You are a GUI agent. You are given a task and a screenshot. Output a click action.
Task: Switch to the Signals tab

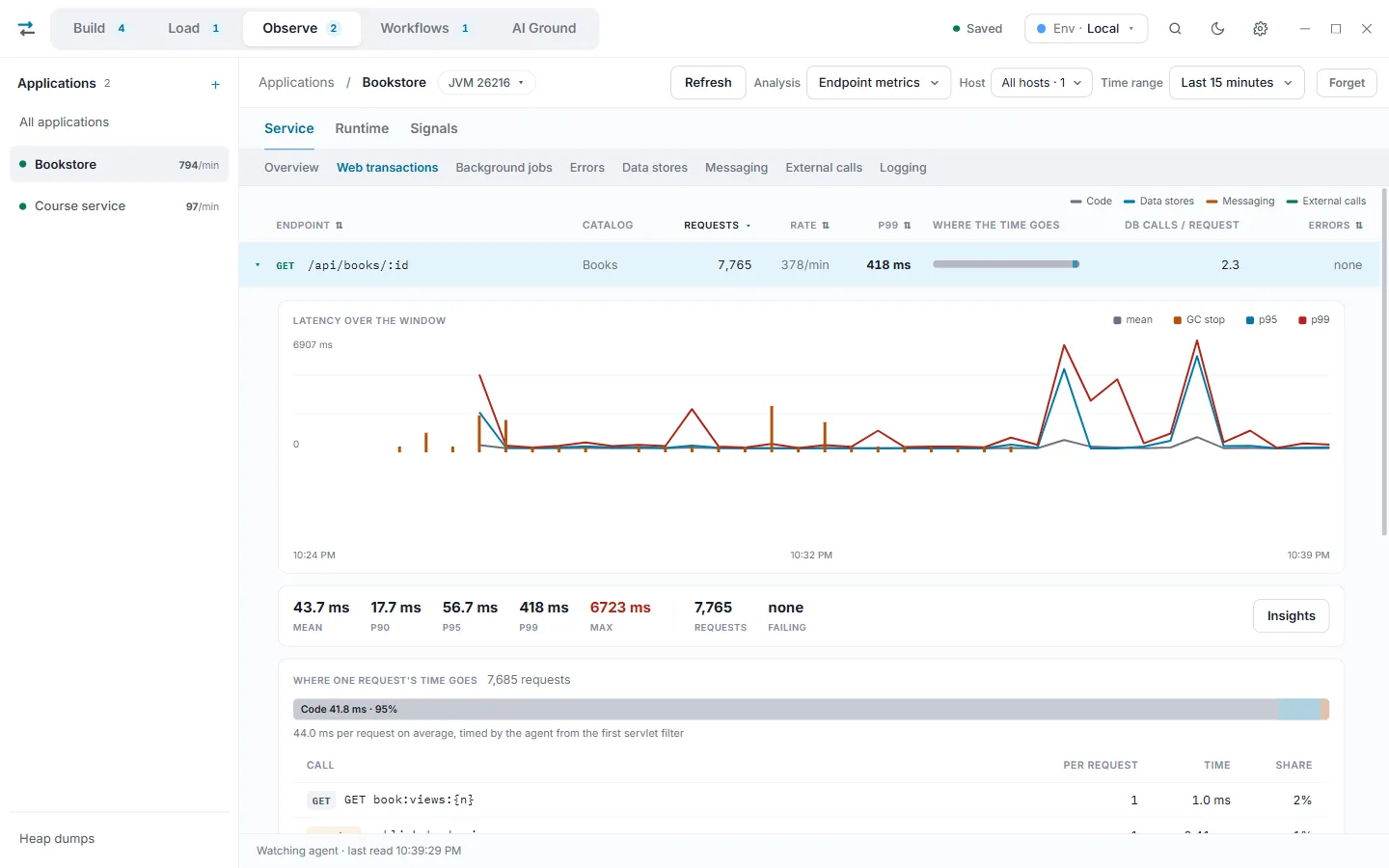click(x=434, y=129)
